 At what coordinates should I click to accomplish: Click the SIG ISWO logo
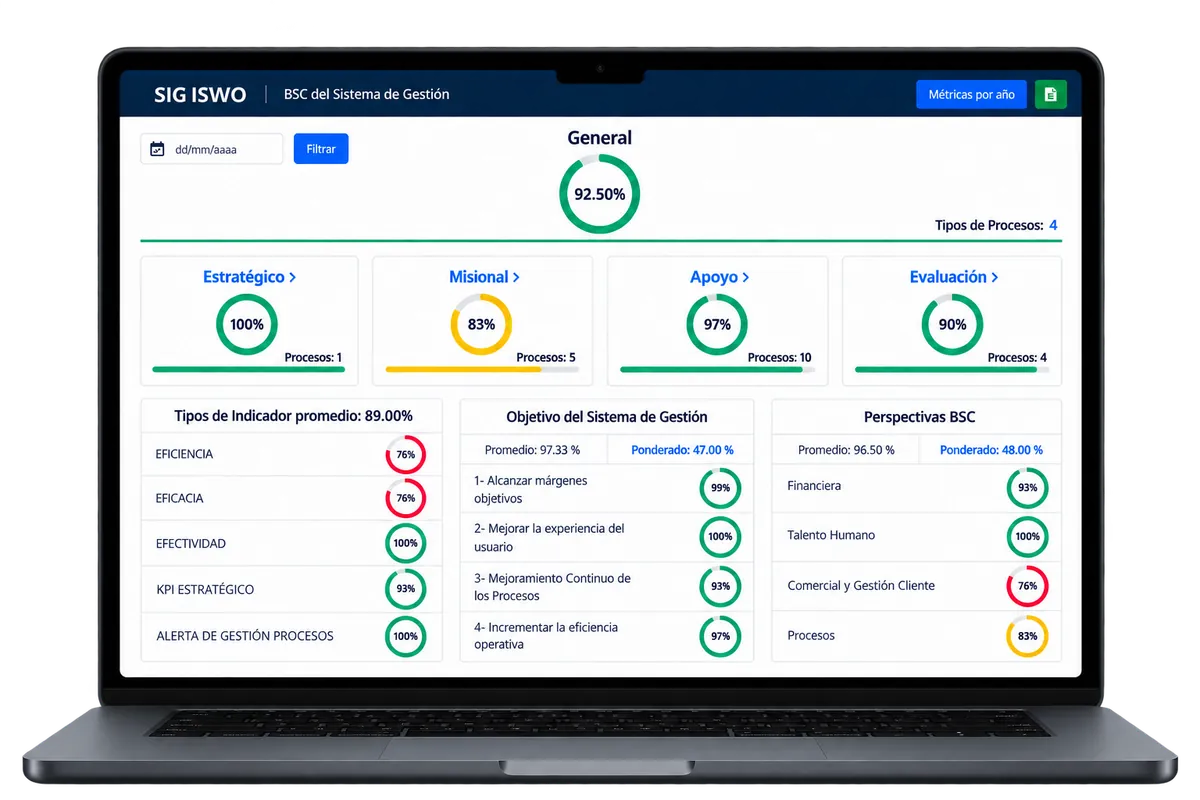pos(200,95)
